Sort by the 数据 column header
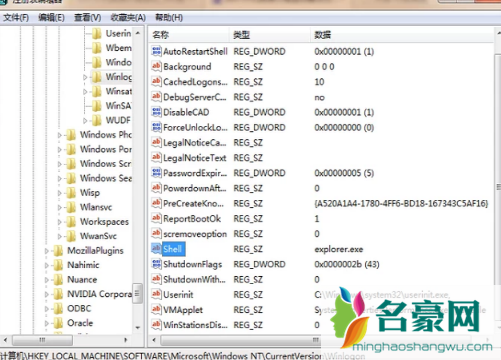The height and width of the screenshot is (360, 501). [x=402, y=35]
